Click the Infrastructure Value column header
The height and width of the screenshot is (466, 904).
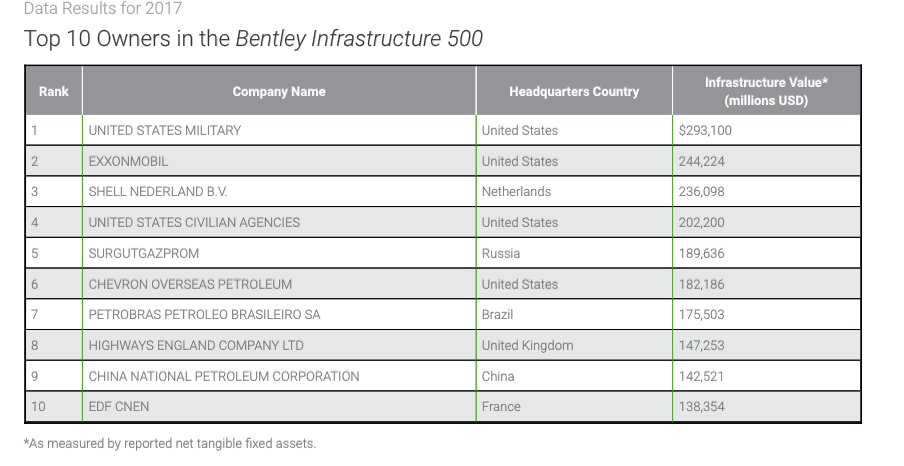[x=766, y=91]
